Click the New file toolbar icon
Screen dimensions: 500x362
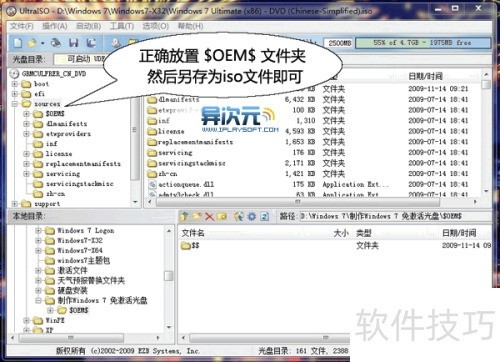pyautogui.click(x=18, y=43)
